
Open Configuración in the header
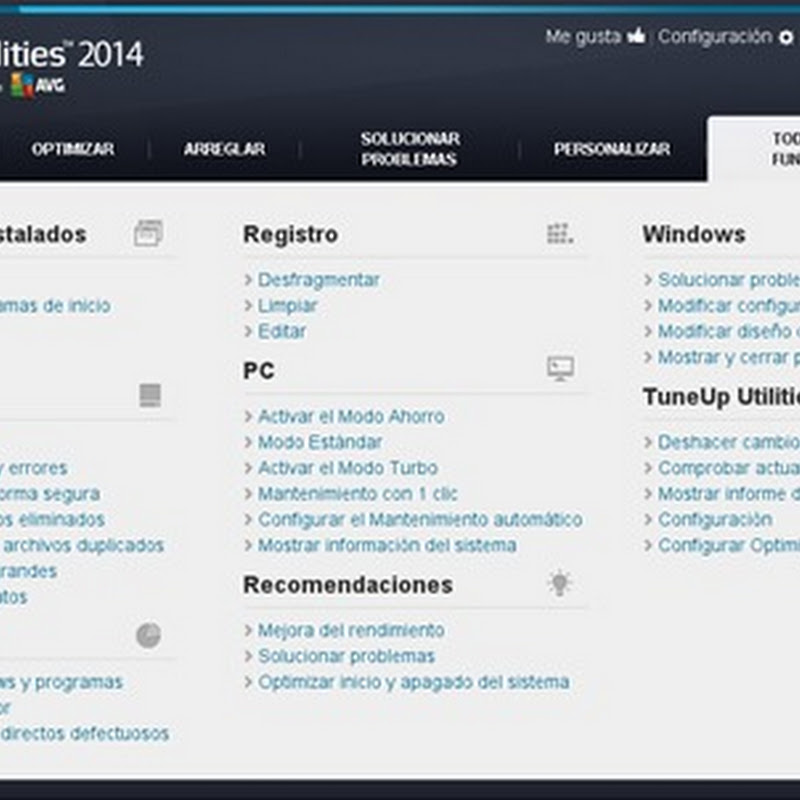point(715,37)
